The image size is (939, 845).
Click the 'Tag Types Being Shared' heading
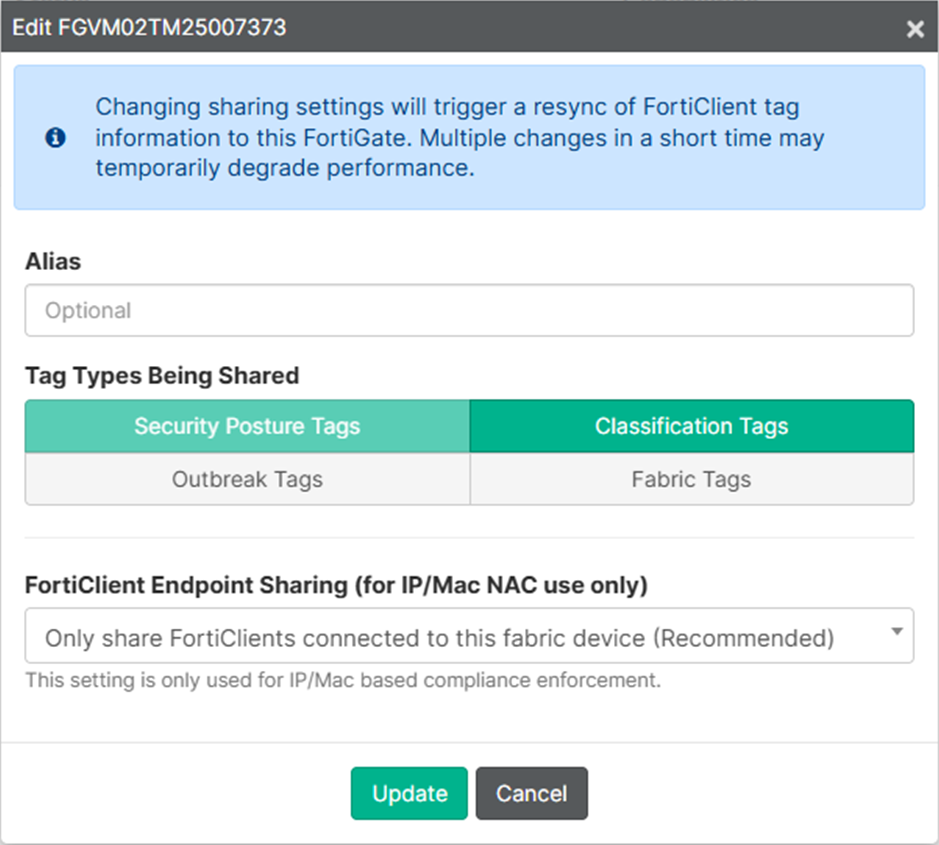coord(162,375)
